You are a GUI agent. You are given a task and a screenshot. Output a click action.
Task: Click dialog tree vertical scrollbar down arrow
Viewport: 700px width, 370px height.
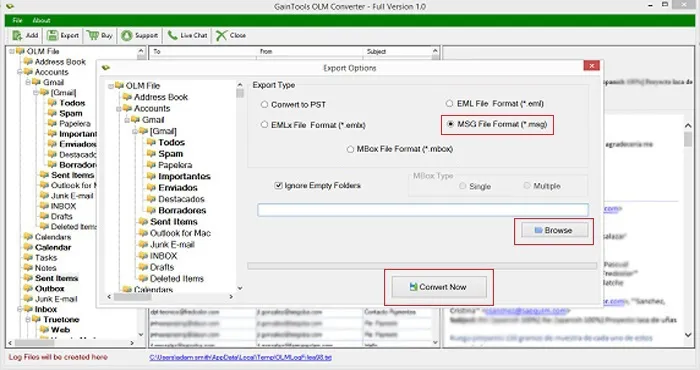240,288
